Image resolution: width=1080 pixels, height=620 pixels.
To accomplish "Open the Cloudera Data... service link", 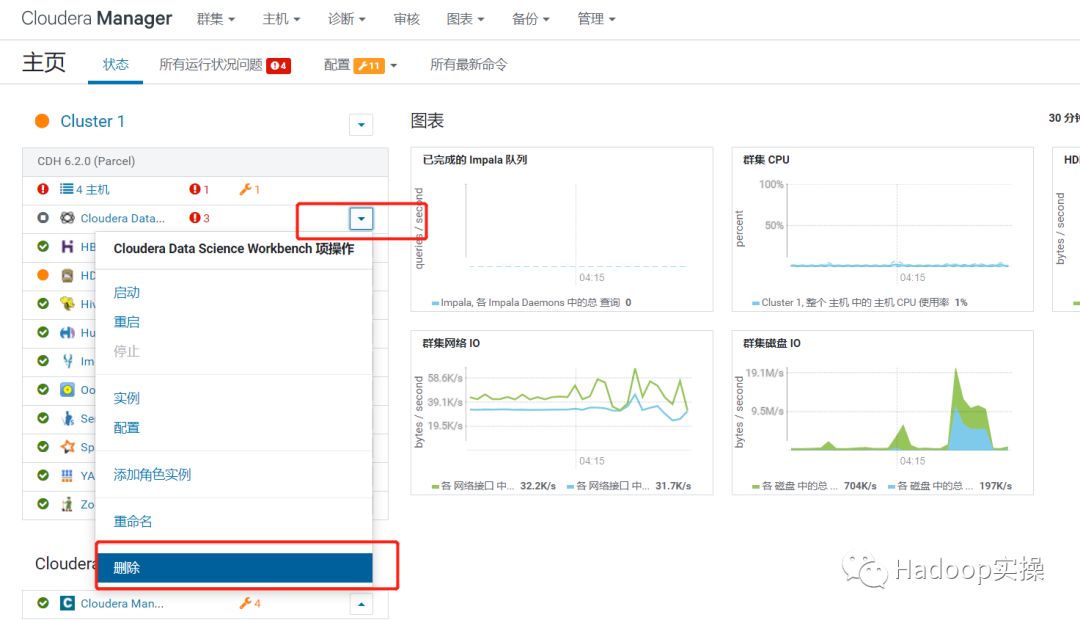I will [x=123, y=218].
